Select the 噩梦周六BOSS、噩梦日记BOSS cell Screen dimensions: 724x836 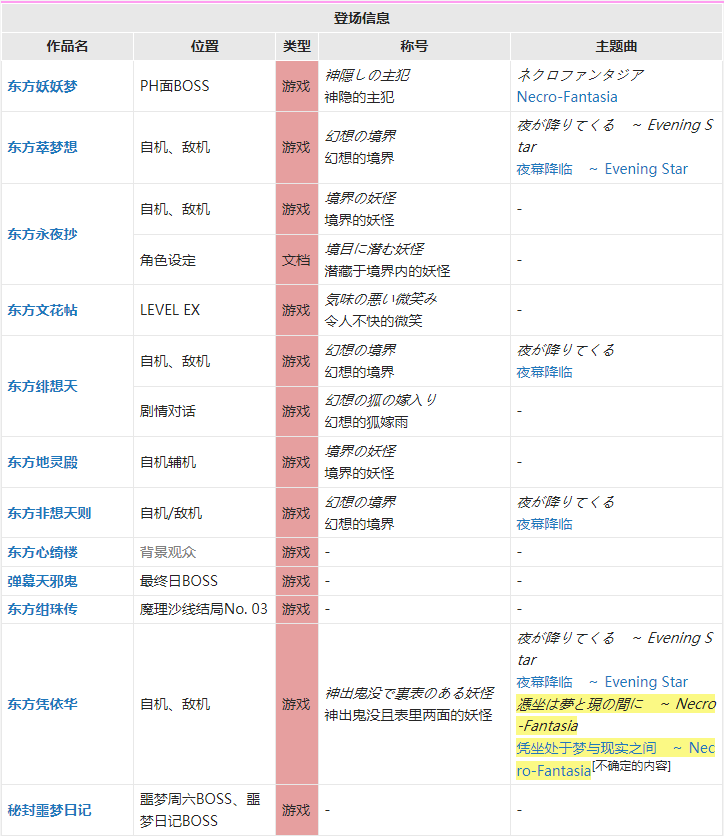click(205, 810)
